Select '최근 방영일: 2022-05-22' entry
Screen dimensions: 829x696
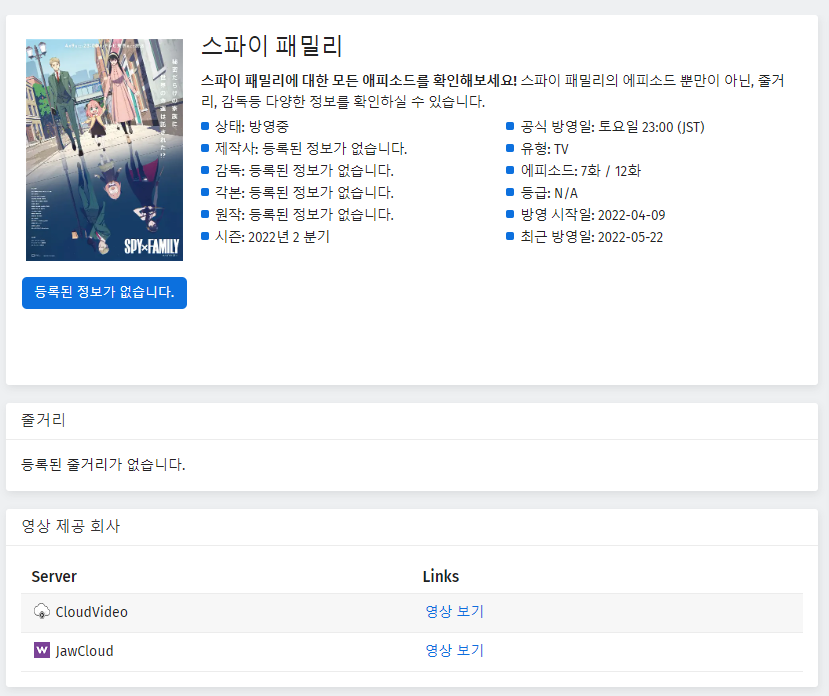pyautogui.click(x=592, y=237)
